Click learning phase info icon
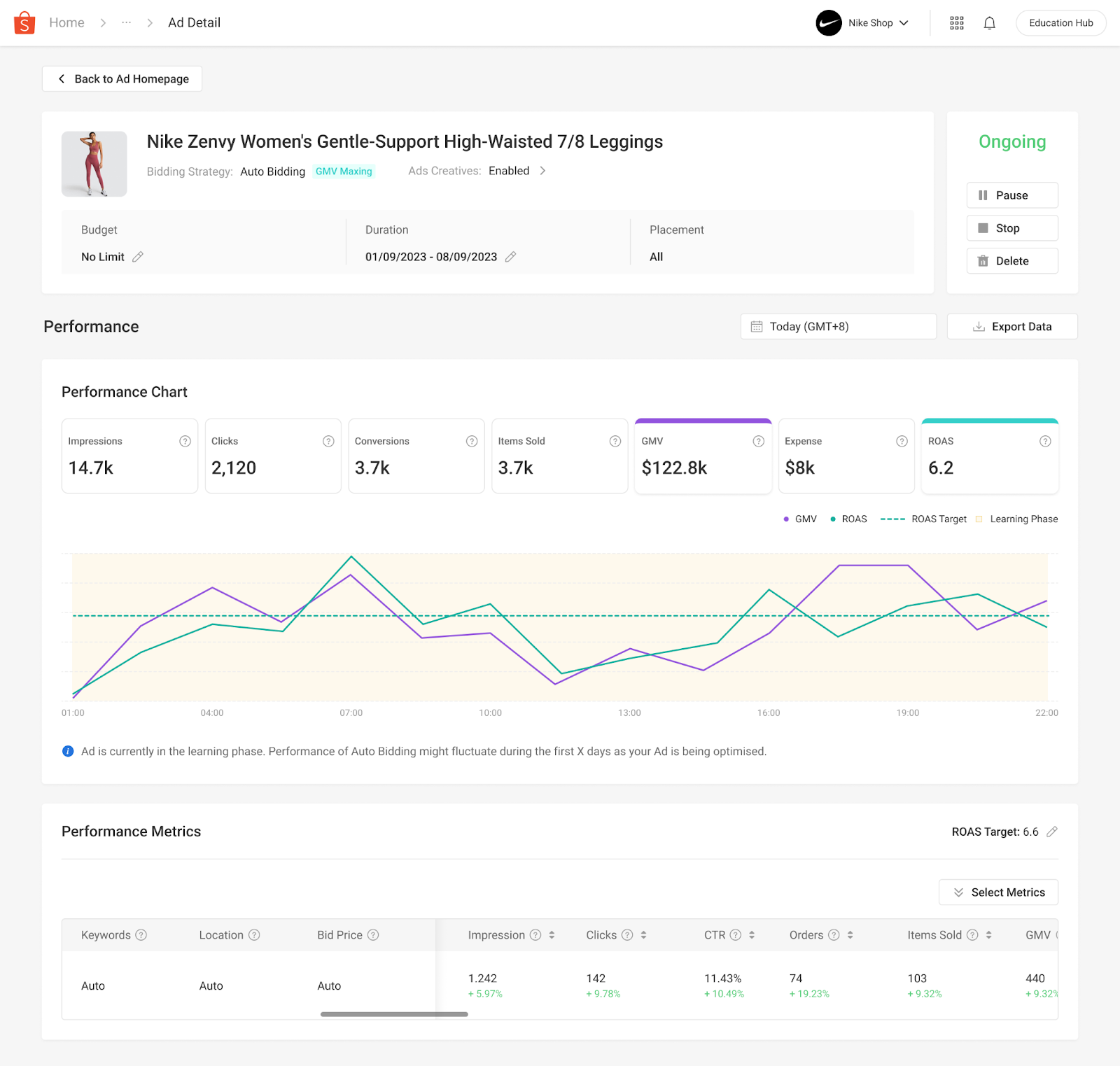The height and width of the screenshot is (1066, 1120). coord(68,751)
